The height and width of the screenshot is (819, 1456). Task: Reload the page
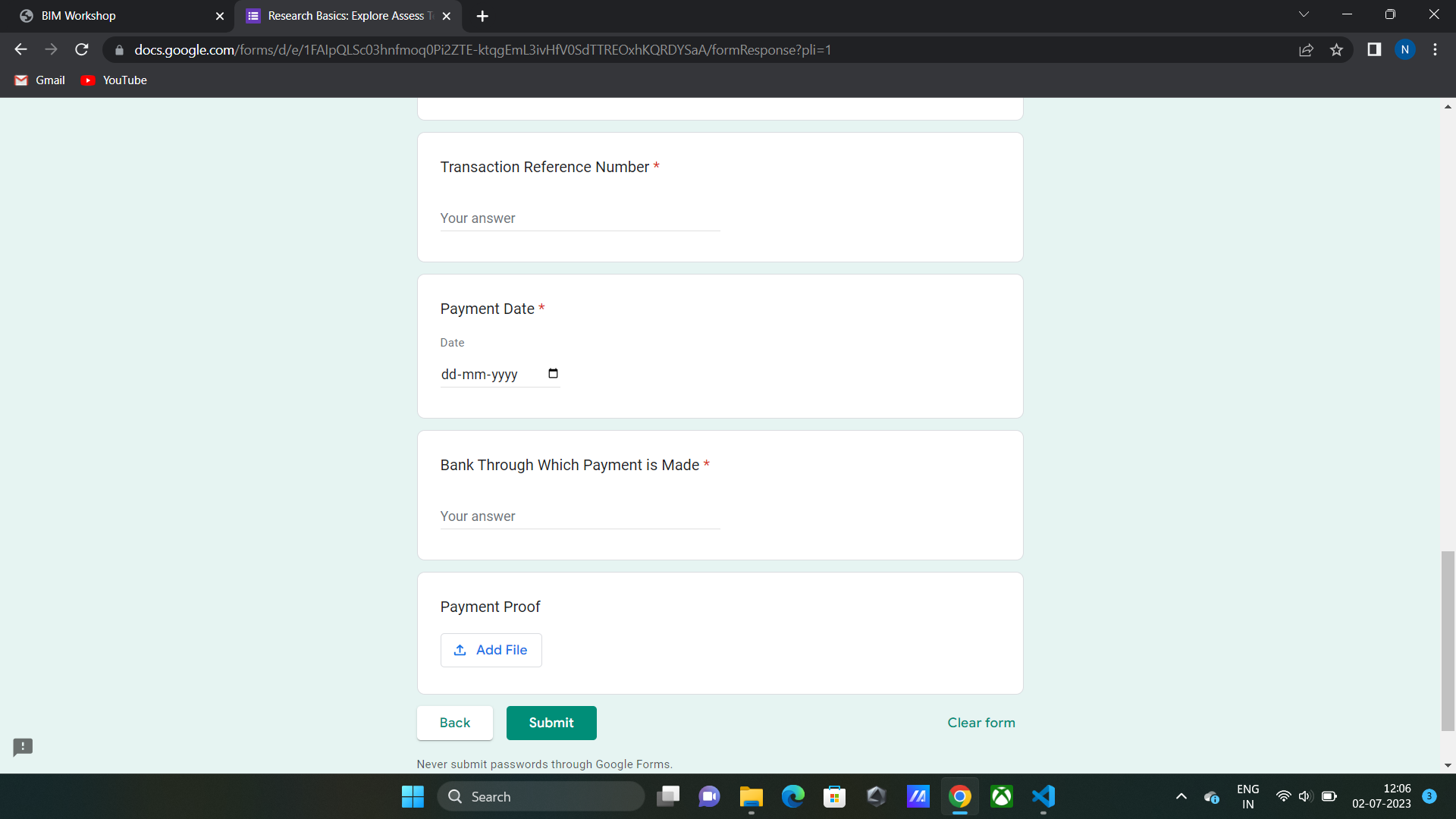point(82,50)
